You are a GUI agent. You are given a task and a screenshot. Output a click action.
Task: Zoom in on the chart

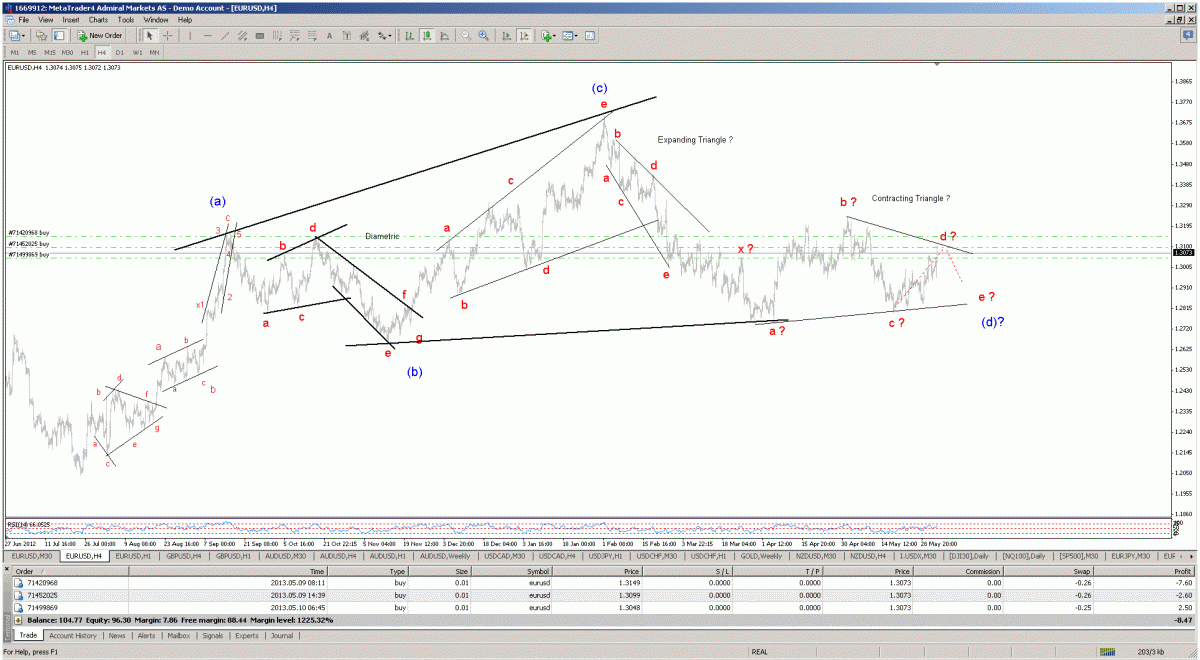pos(483,35)
